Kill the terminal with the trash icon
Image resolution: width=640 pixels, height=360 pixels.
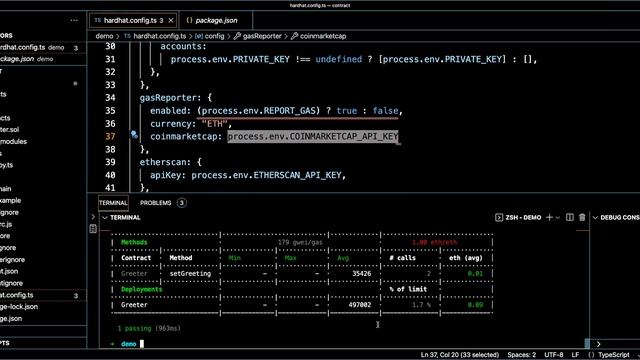tap(582, 218)
